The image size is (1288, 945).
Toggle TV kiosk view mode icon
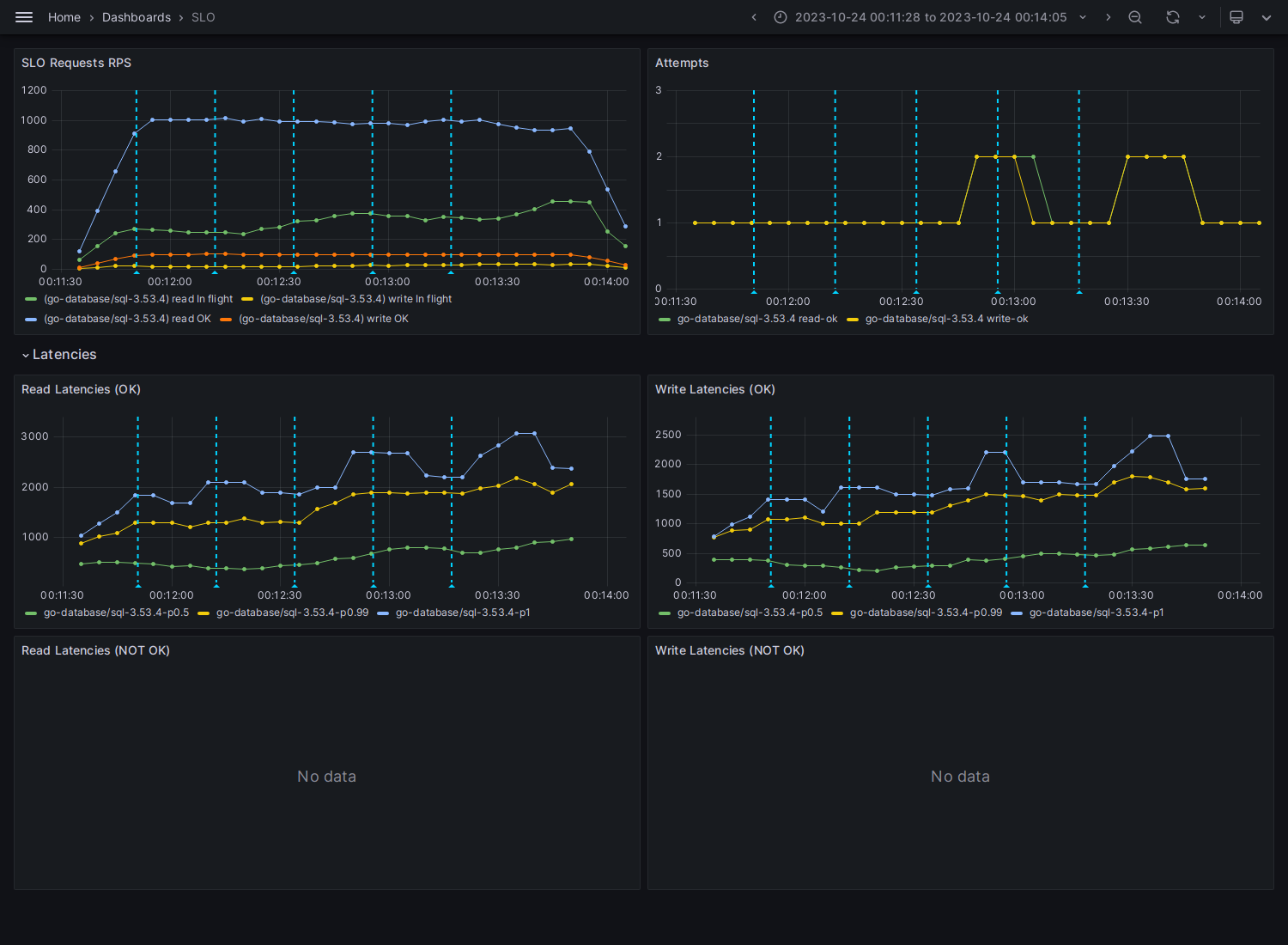pos(1236,17)
